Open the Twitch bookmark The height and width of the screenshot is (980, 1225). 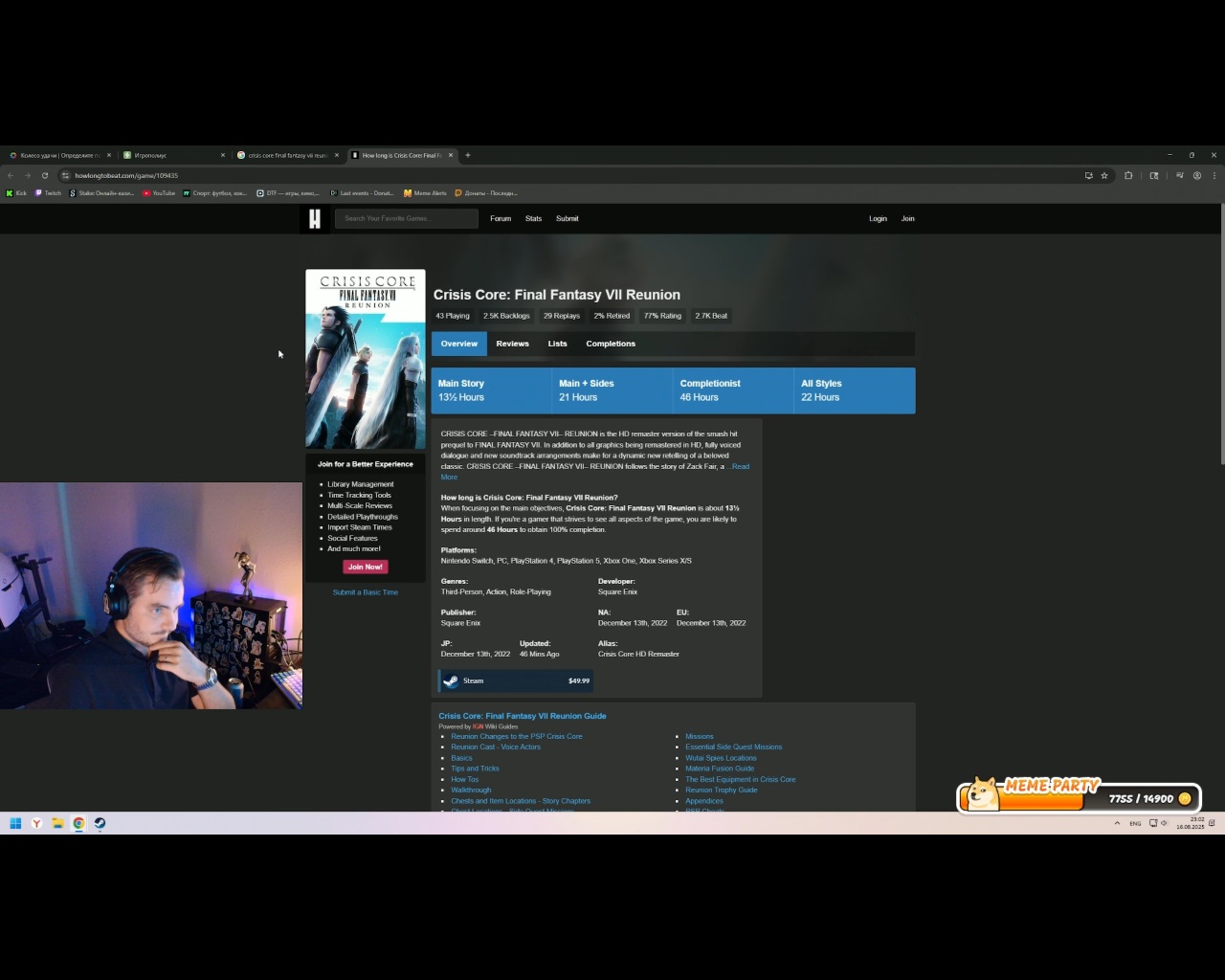48,193
